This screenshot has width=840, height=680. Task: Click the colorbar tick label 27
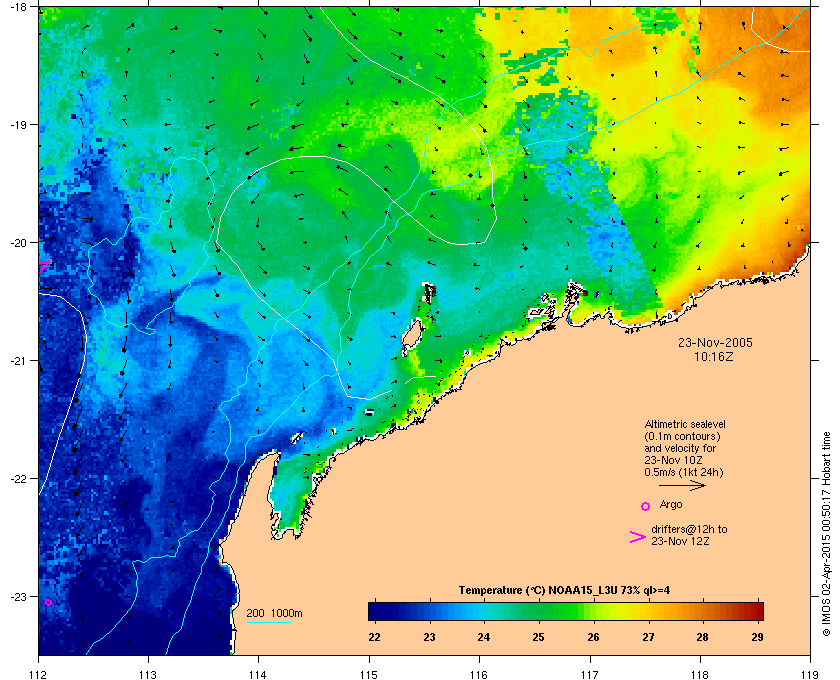click(x=648, y=637)
